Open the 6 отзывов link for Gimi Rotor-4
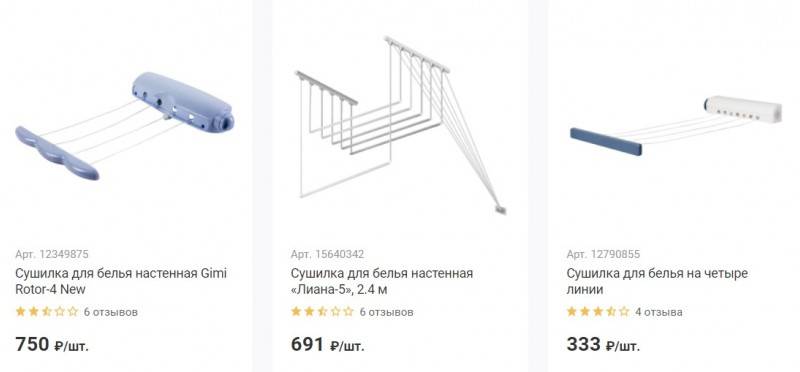Viewport: 800px width, 372px height. (x=111, y=312)
